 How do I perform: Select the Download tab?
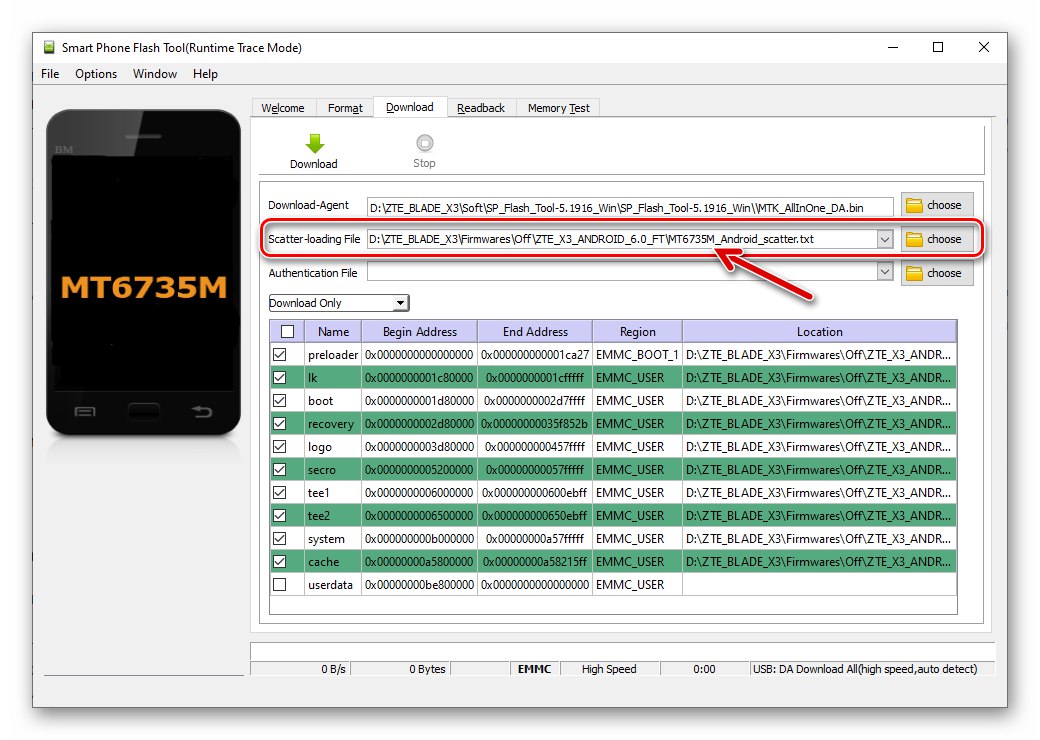(x=410, y=107)
